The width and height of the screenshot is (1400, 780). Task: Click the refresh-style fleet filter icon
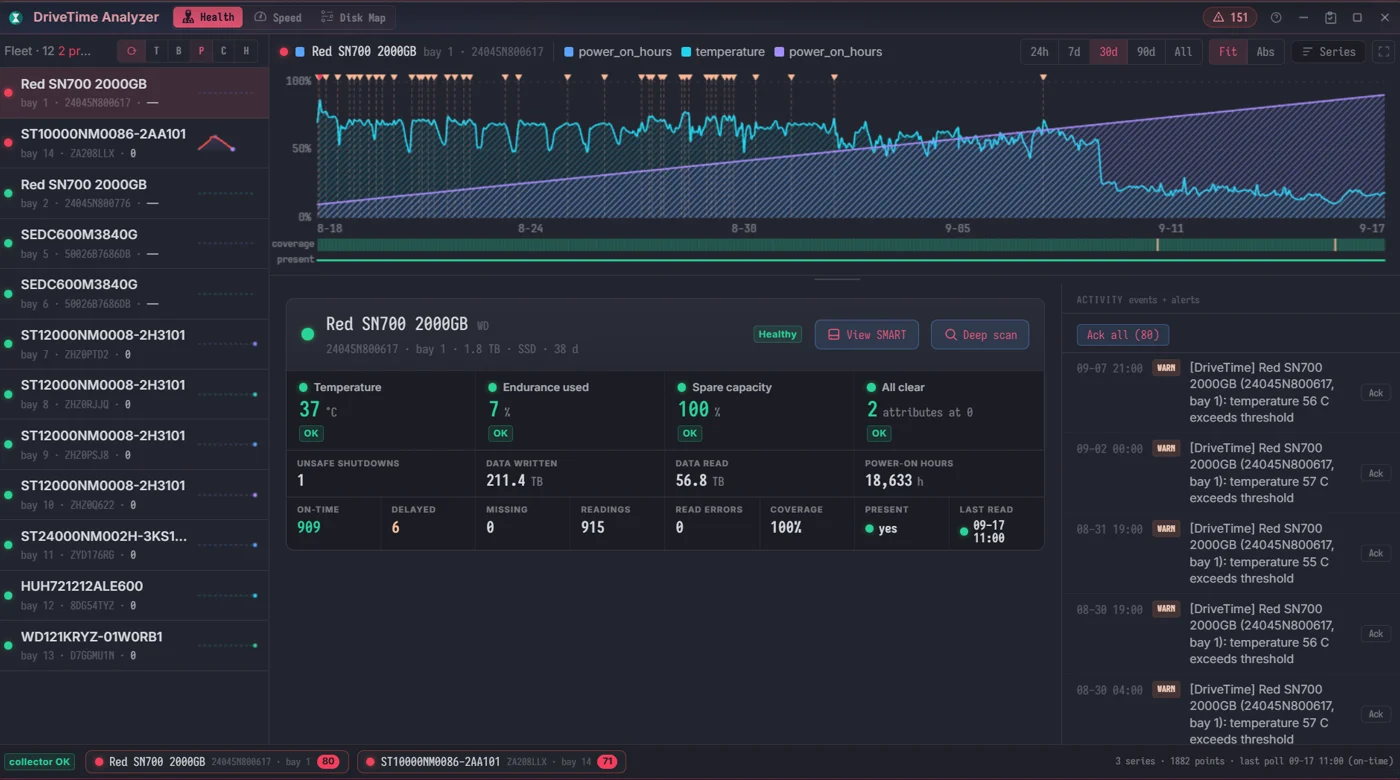coord(132,51)
